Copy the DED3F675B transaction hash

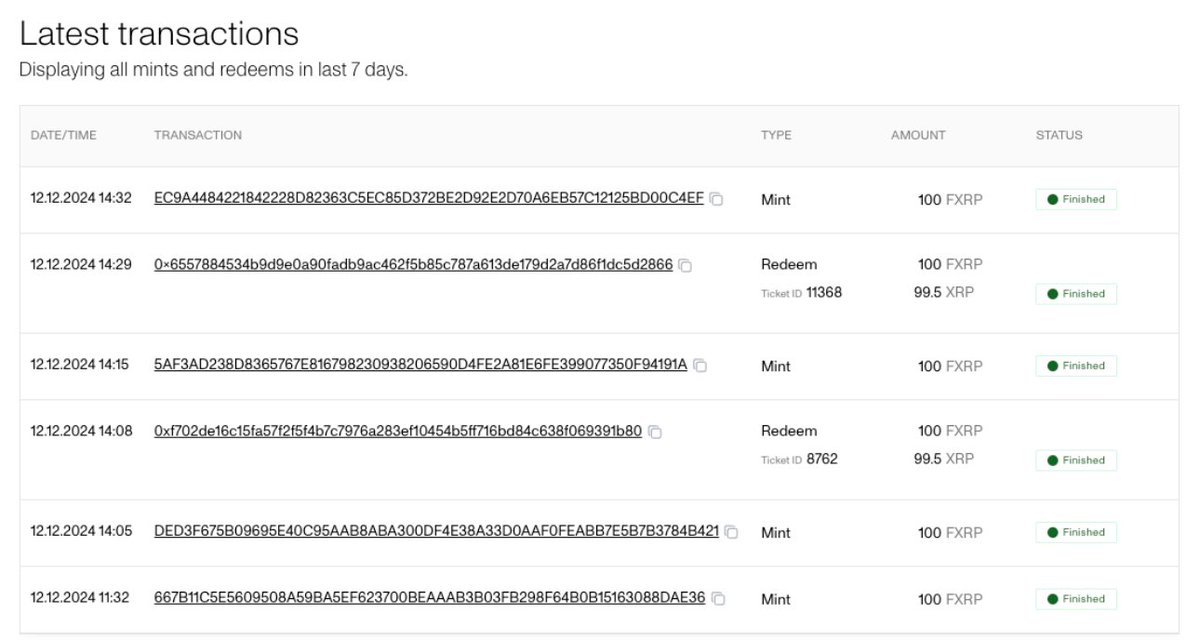click(731, 532)
